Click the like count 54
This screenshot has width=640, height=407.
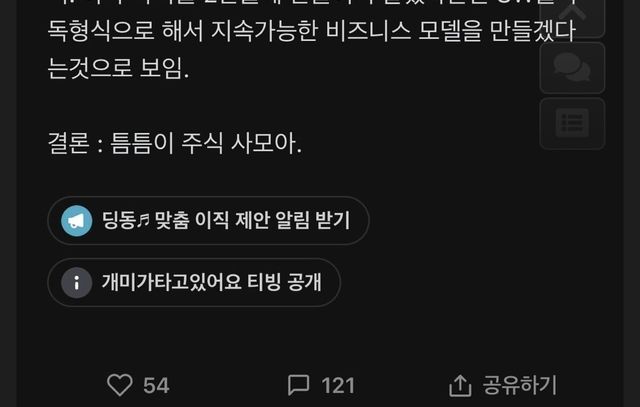coord(156,386)
